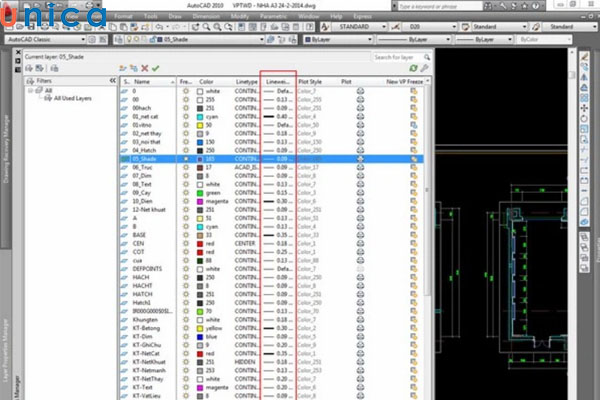Click the New Property Filter icon
Screen dimensions: 600x400
click(x=29, y=69)
